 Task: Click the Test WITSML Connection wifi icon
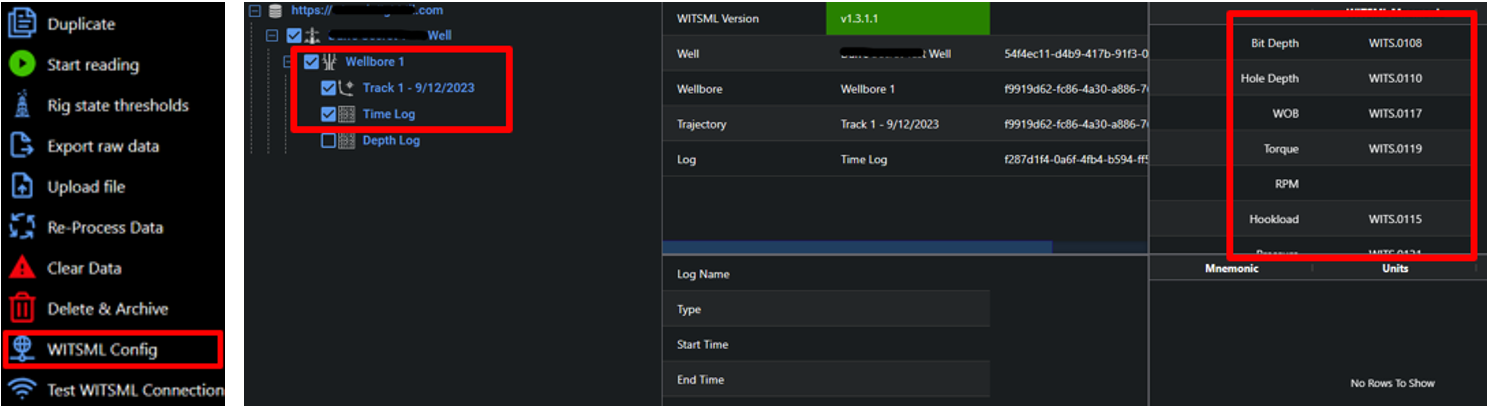pos(22,390)
